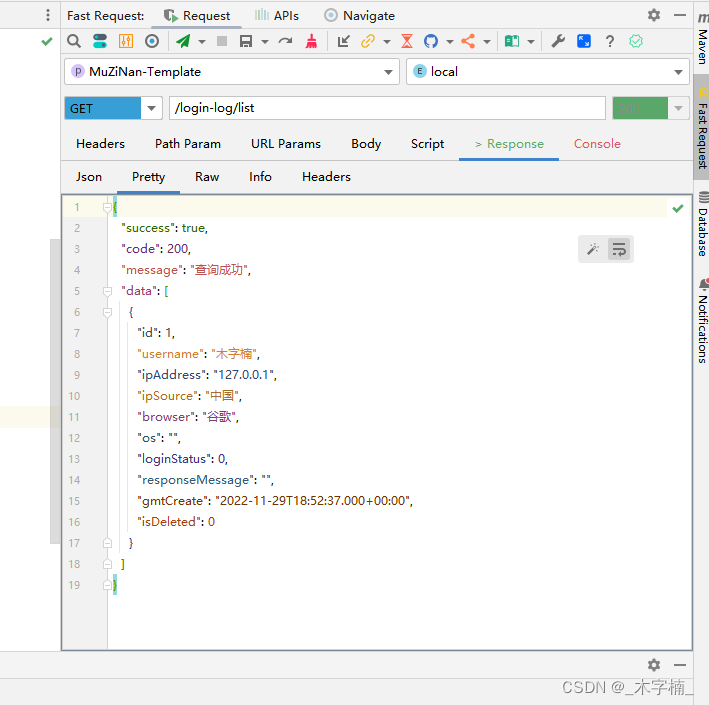Click the green 200 status box

640,108
